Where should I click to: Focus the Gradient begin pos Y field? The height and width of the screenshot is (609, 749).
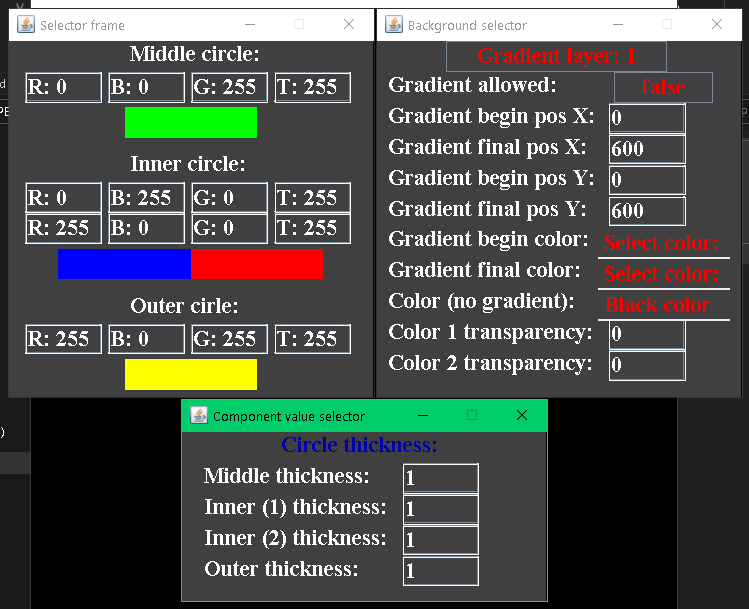[x=647, y=180]
